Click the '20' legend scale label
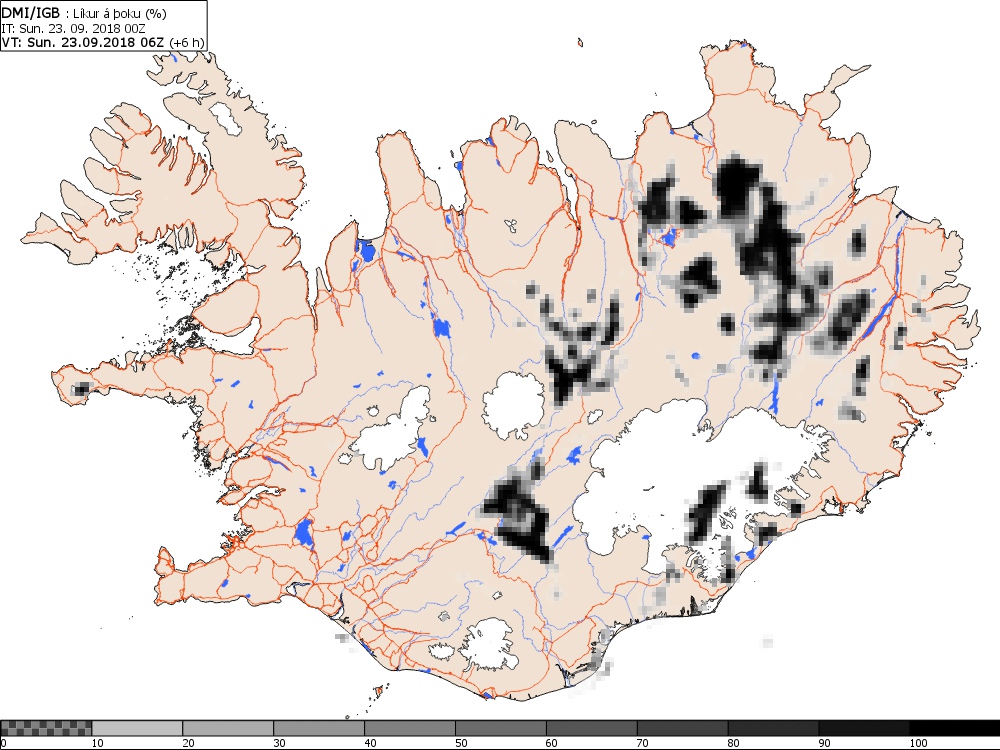The width and height of the screenshot is (1000, 750). tap(188, 743)
